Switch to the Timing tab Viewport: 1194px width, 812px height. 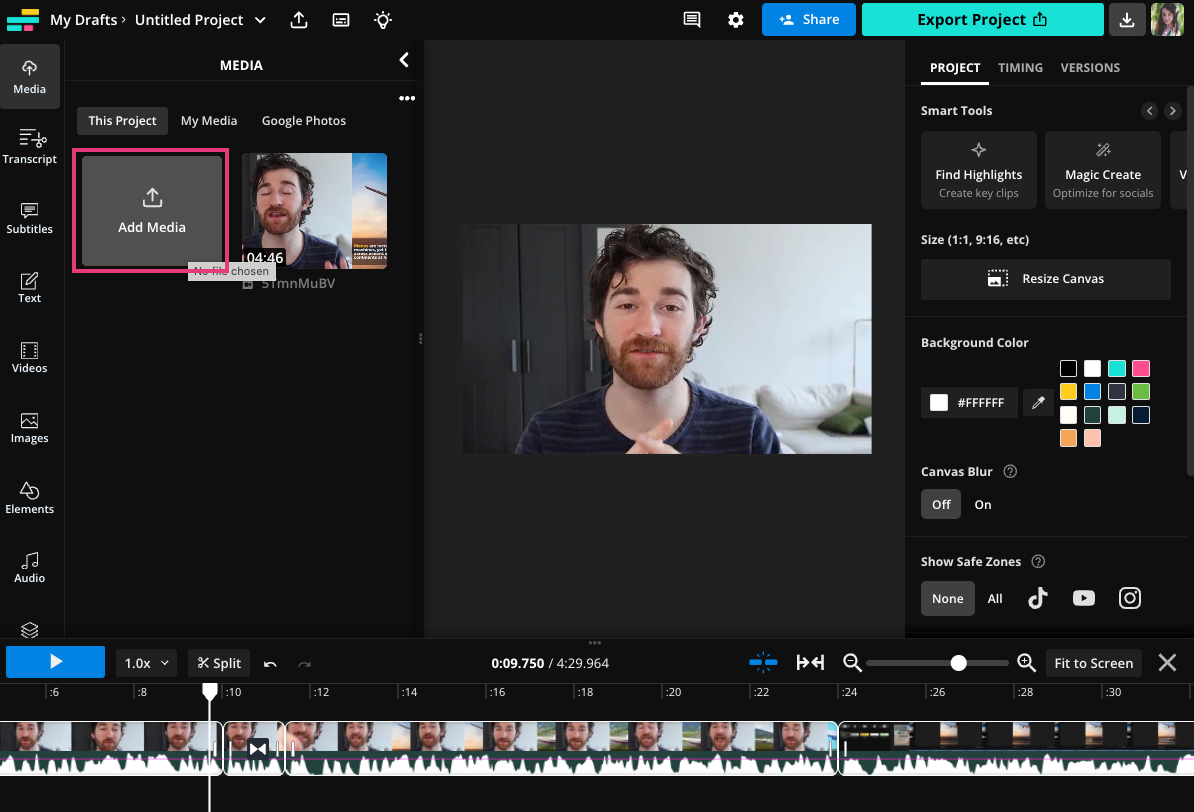(x=1020, y=67)
